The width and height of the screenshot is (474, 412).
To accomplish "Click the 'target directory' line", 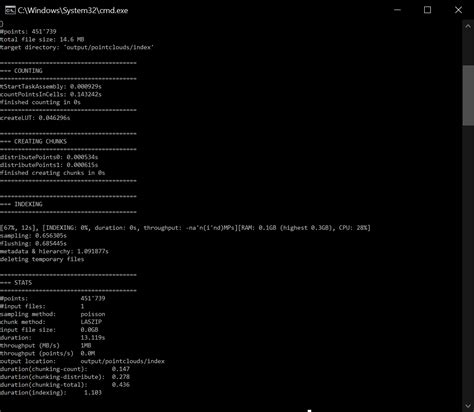I will pyautogui.click(x=77, y=47).
